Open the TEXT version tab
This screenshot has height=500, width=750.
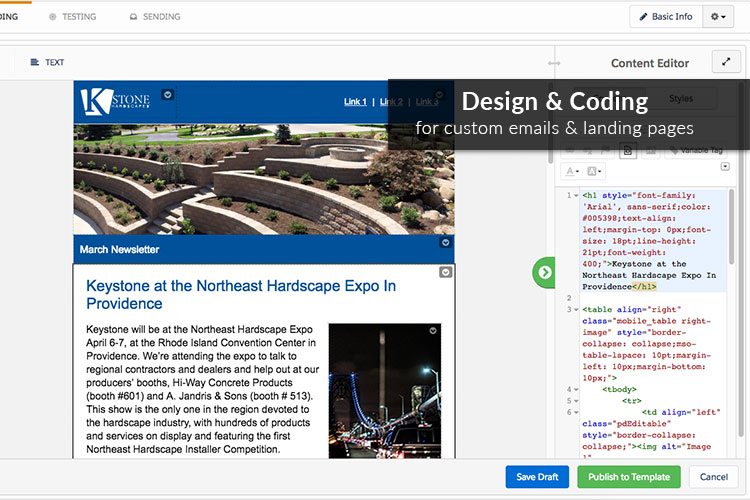coord(47,62)
